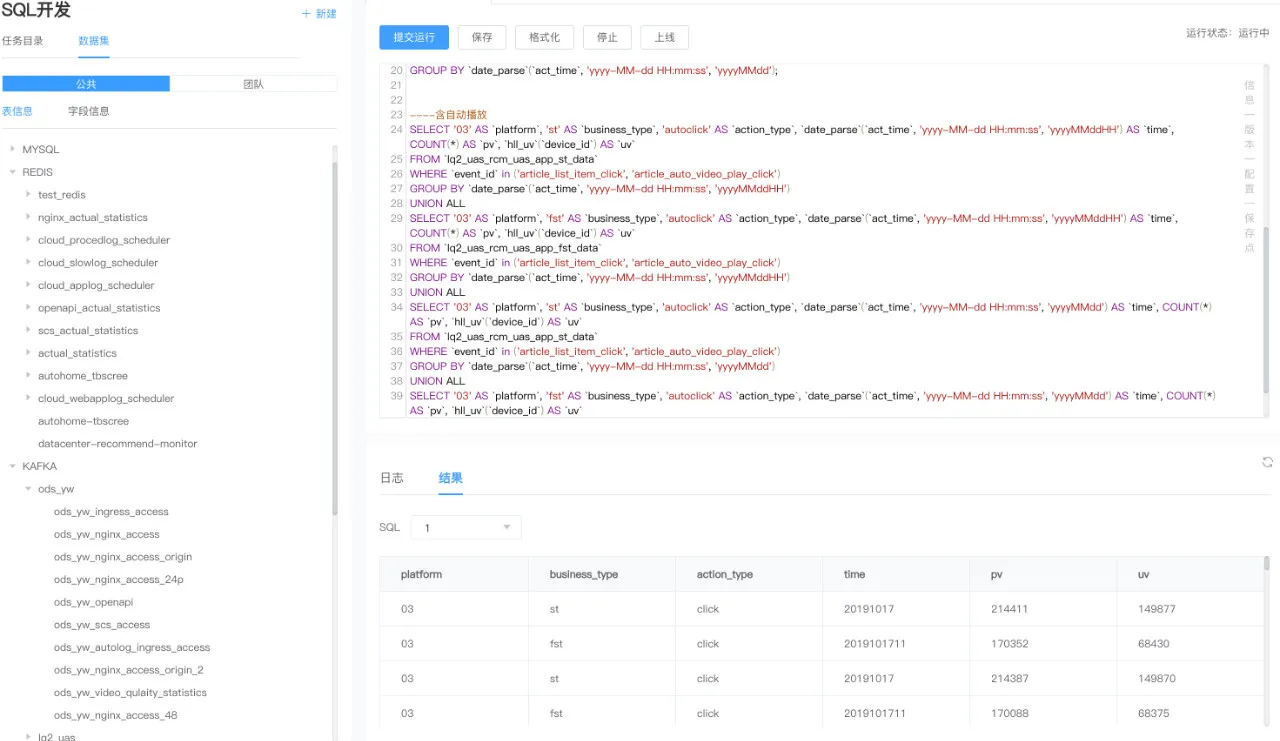Expand the scs_actual_statistics node

[x=28, y=330]
